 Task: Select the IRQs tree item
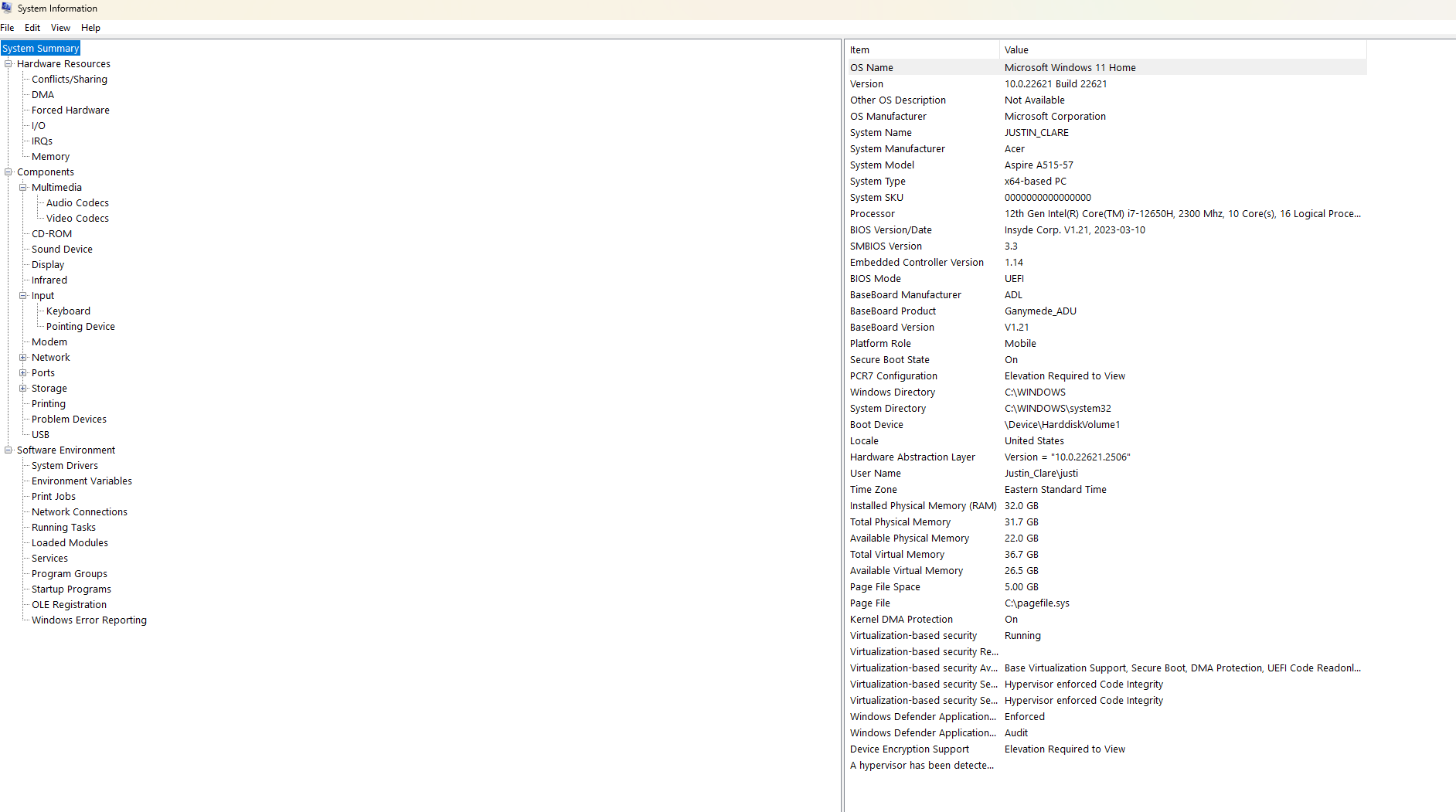point(42,141)
